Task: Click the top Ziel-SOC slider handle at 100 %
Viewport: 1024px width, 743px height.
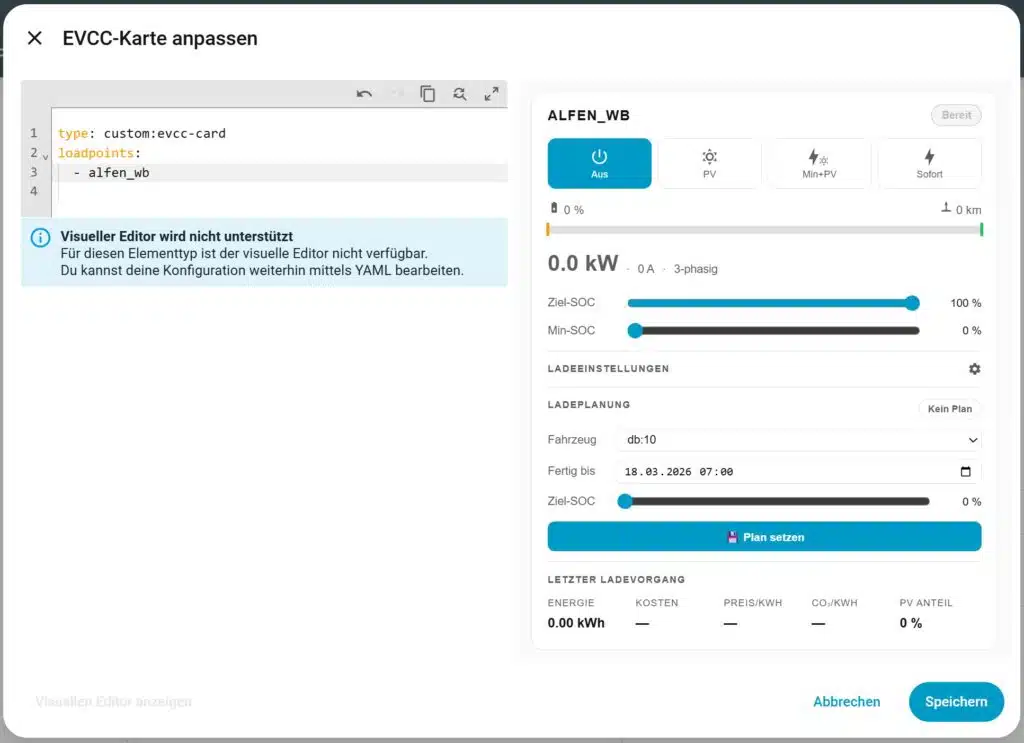Action: pos(911,303)
